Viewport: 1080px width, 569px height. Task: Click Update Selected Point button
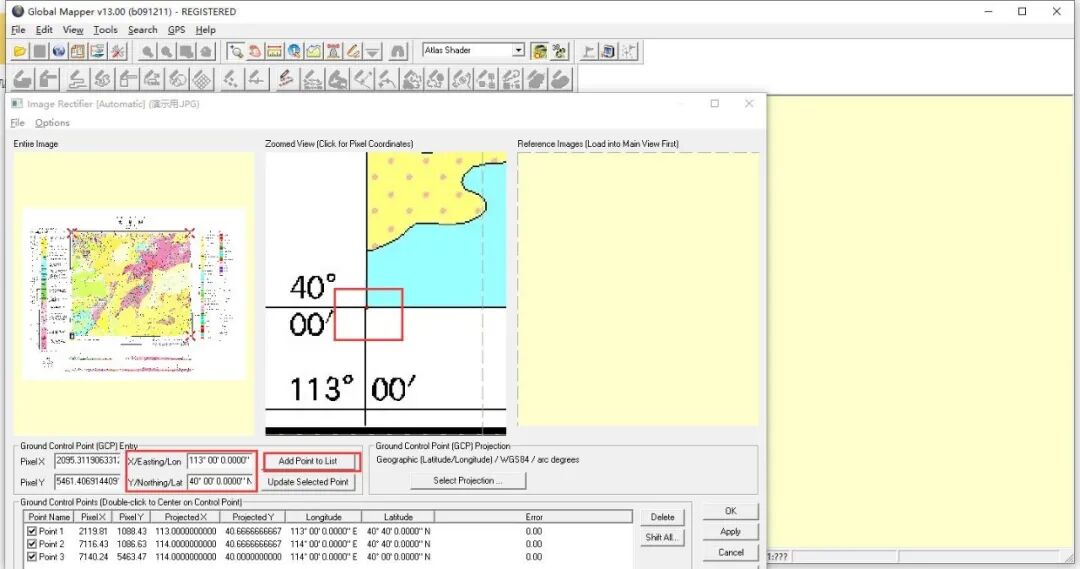[x=308, y=482]
